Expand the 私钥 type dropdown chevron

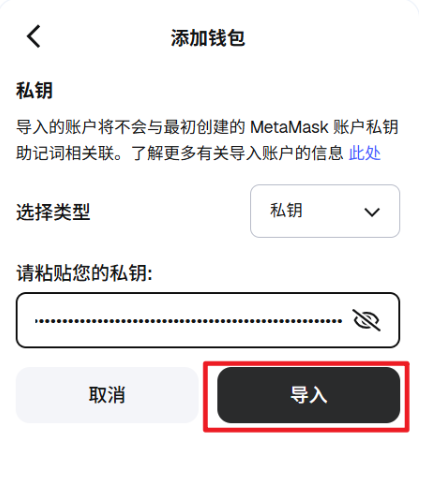tap(372, 212)
